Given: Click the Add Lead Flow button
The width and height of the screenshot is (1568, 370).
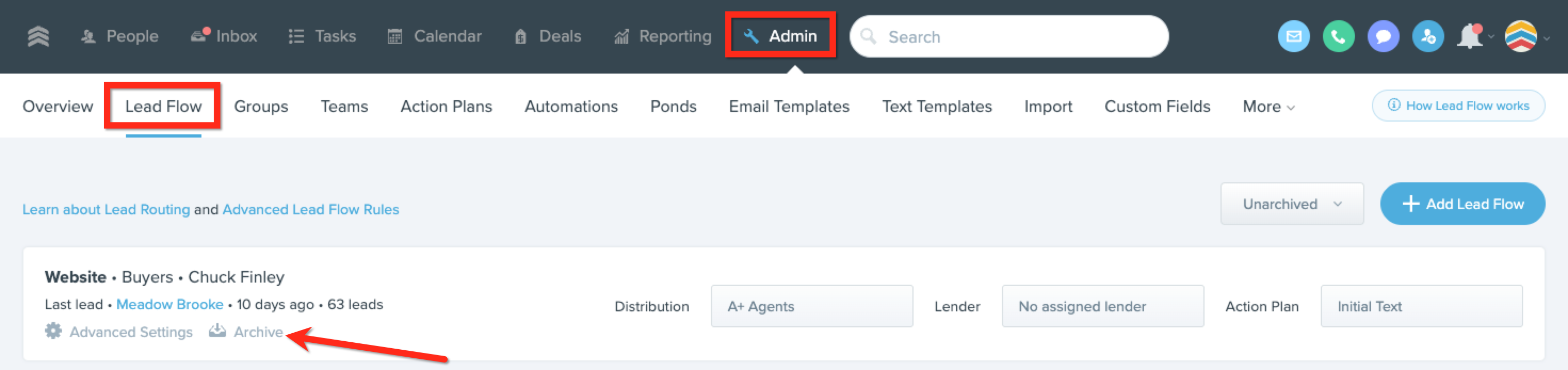Looking at the screenshot, I should pyautogui.click(x=1462, y=204).
